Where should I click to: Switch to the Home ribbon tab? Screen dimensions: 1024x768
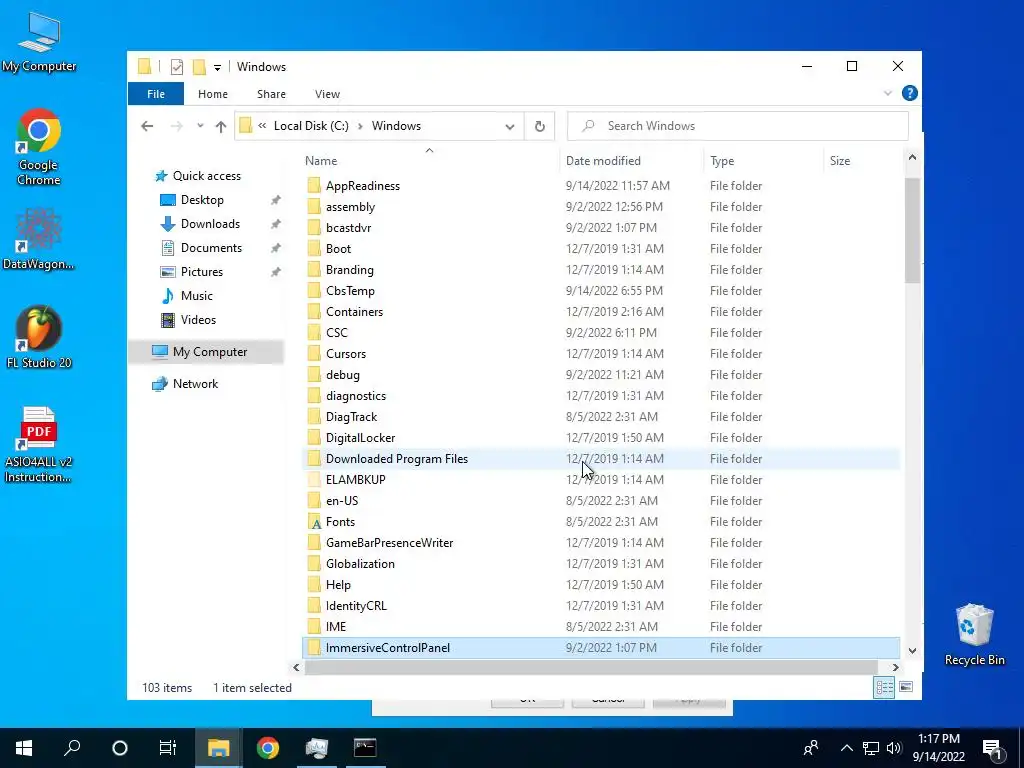[x=213, y=94]
